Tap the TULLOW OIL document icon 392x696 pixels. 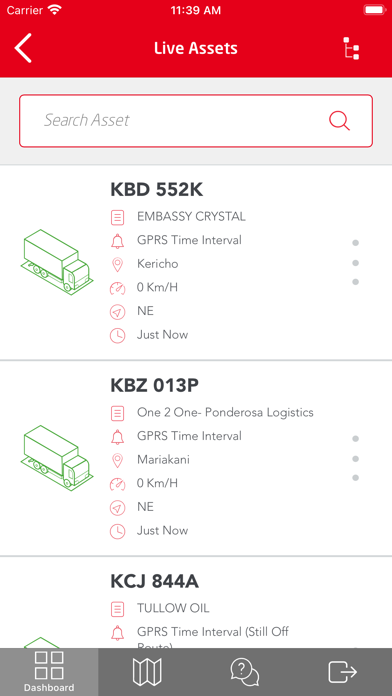point(117,608)
